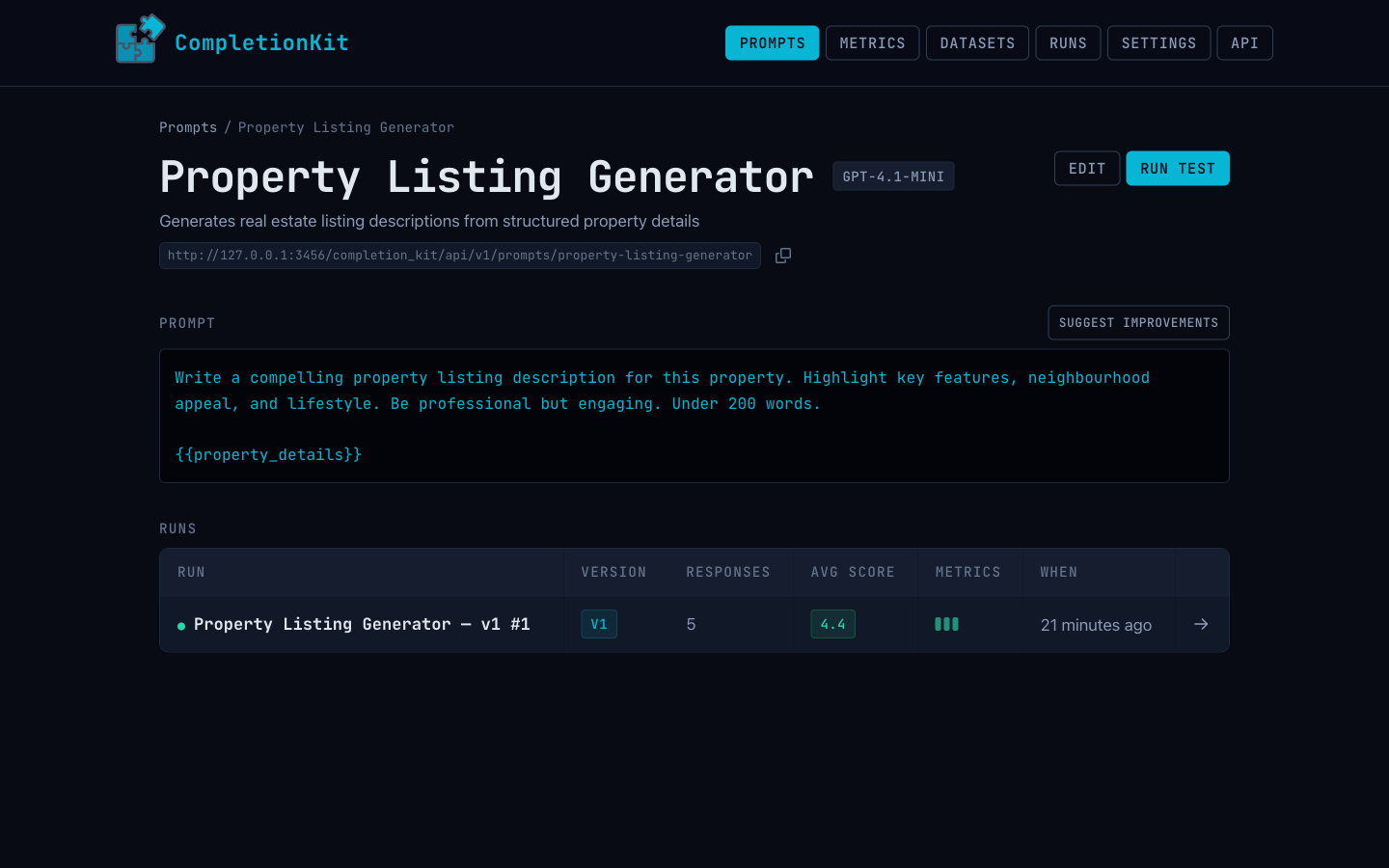
Task: Click the '21 minutes ago' timestamp
Action: click(1096, 625)
